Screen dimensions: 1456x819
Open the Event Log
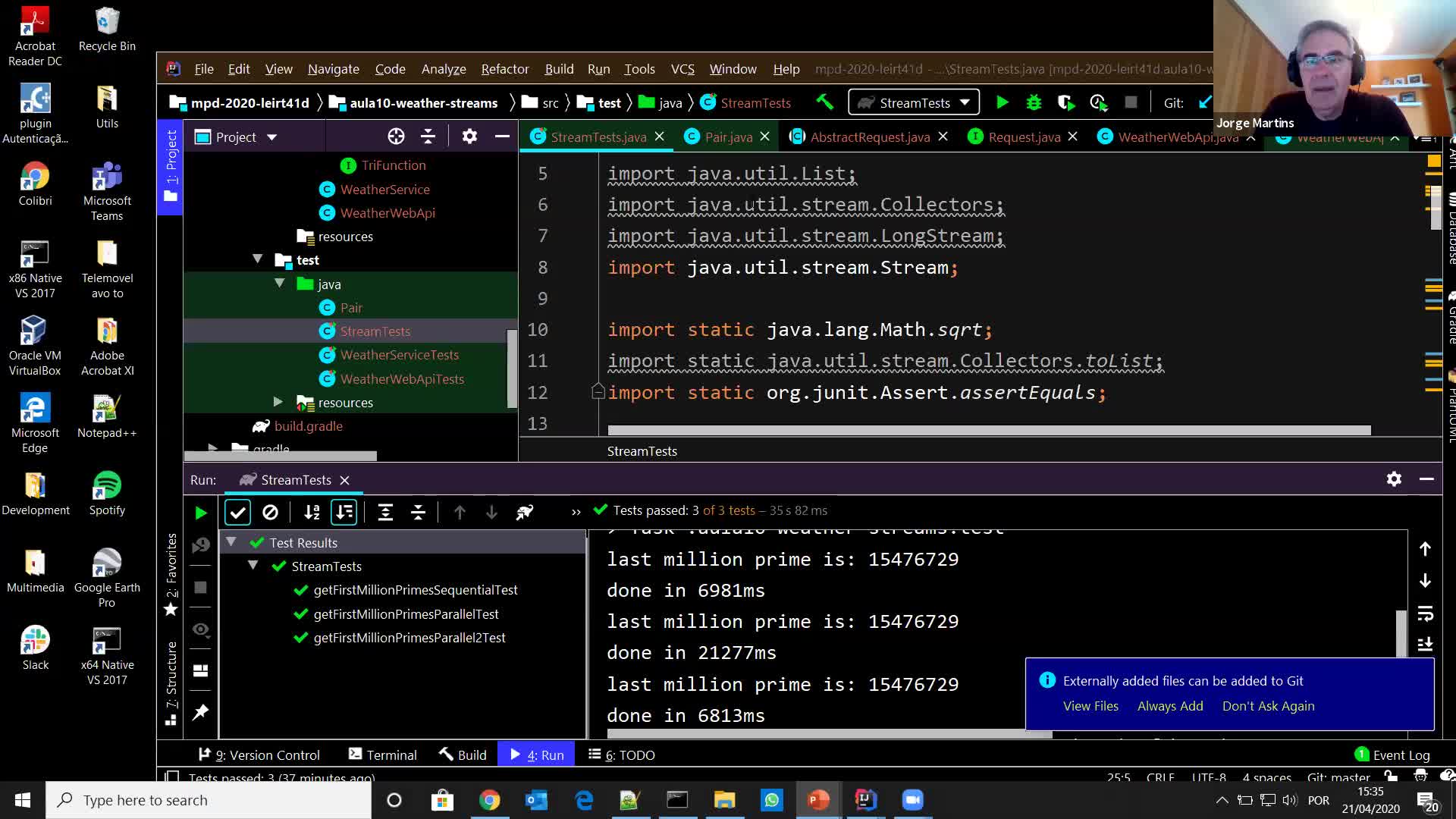pyautogui.click(x=1393, y=755)
